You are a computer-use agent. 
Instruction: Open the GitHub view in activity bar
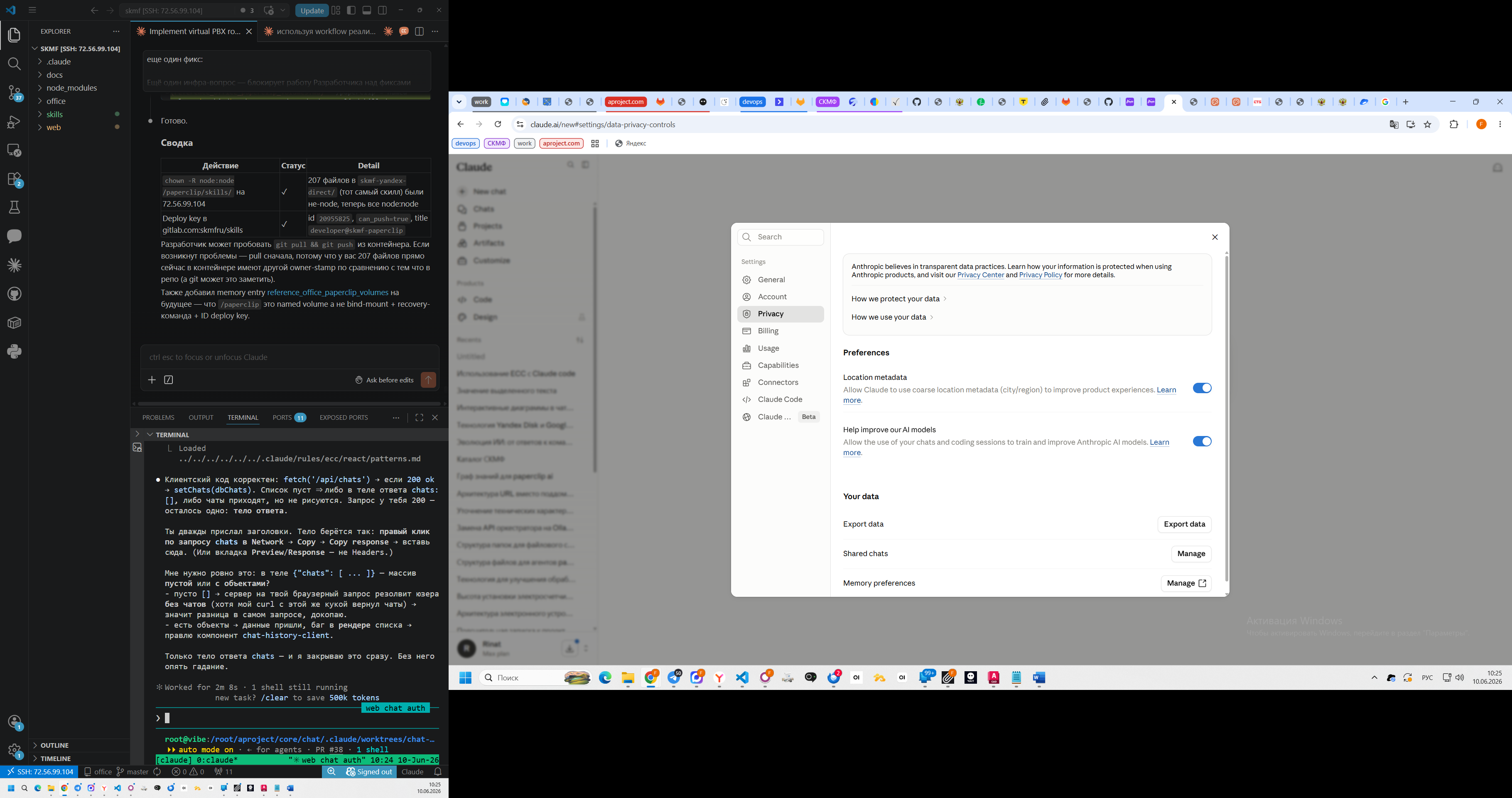point(14,293)
